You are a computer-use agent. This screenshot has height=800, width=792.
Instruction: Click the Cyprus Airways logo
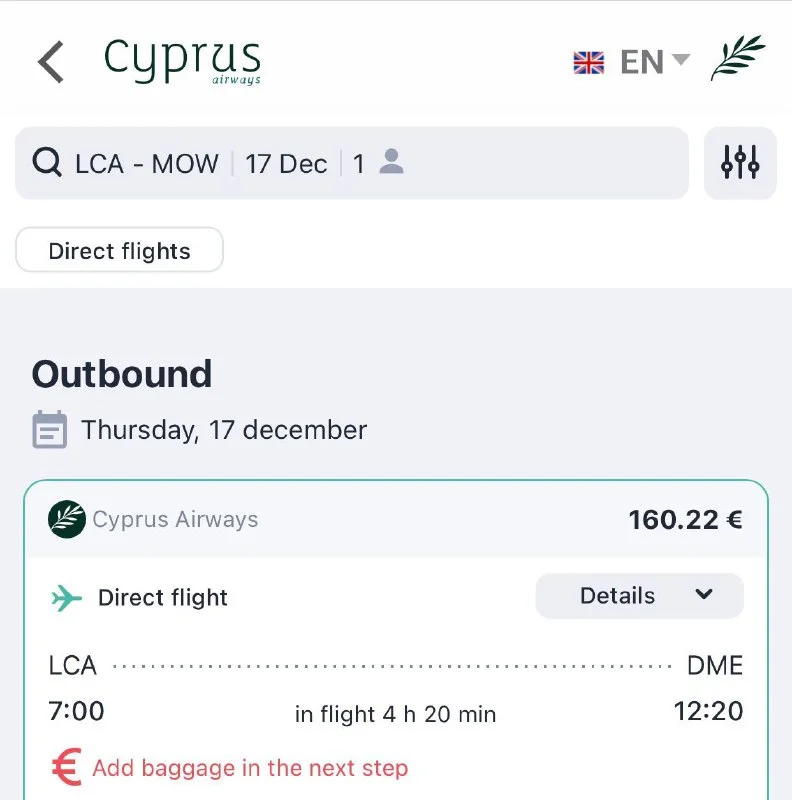182,61
